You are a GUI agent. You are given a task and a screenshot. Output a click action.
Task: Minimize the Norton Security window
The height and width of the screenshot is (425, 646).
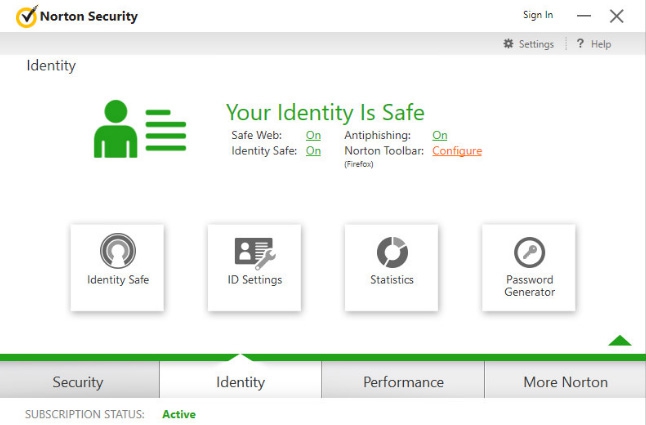pyautogui.click(x=584, y=16)
